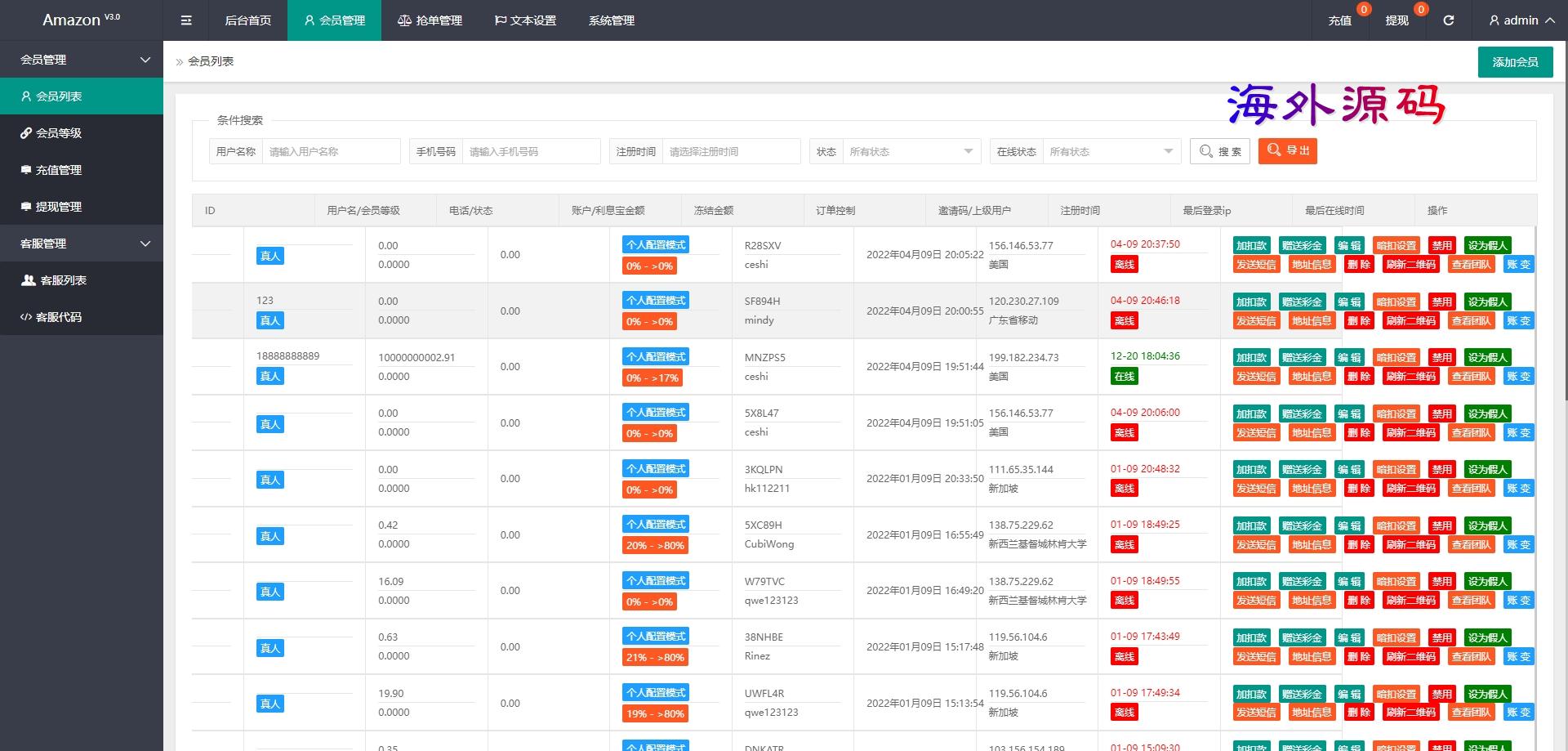
Task: Open 提现 notifications in top bar
Action: [x=1397, y=20]
